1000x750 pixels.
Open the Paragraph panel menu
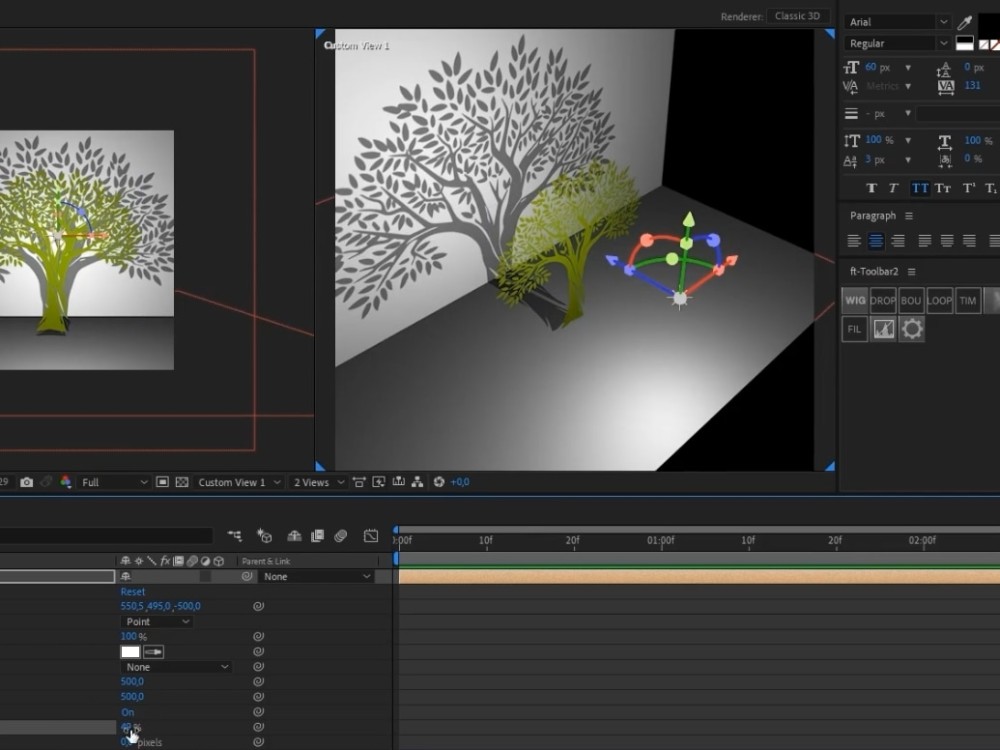pos(909,216)
